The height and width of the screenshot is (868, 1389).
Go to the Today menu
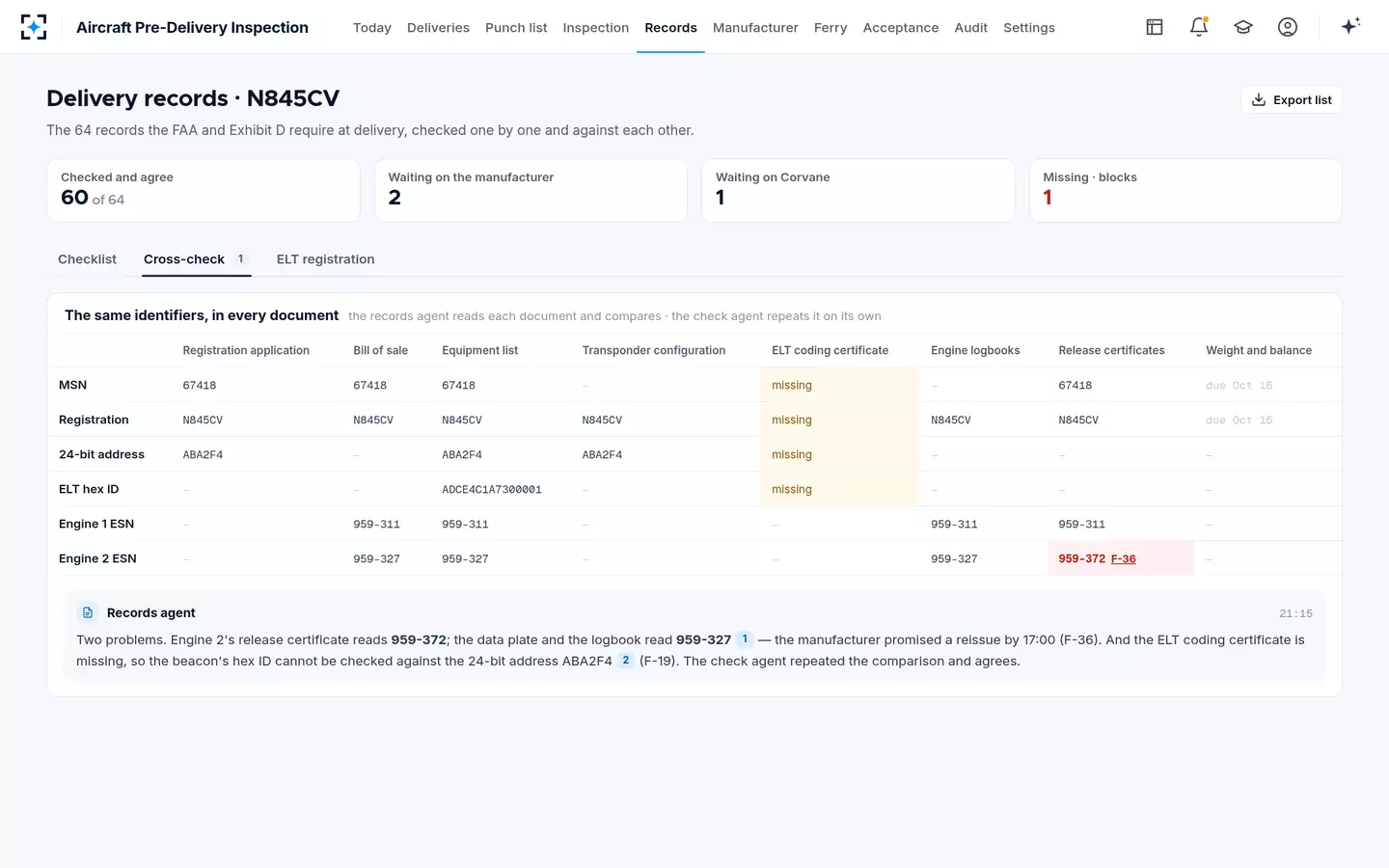click(x=371, y=28)
